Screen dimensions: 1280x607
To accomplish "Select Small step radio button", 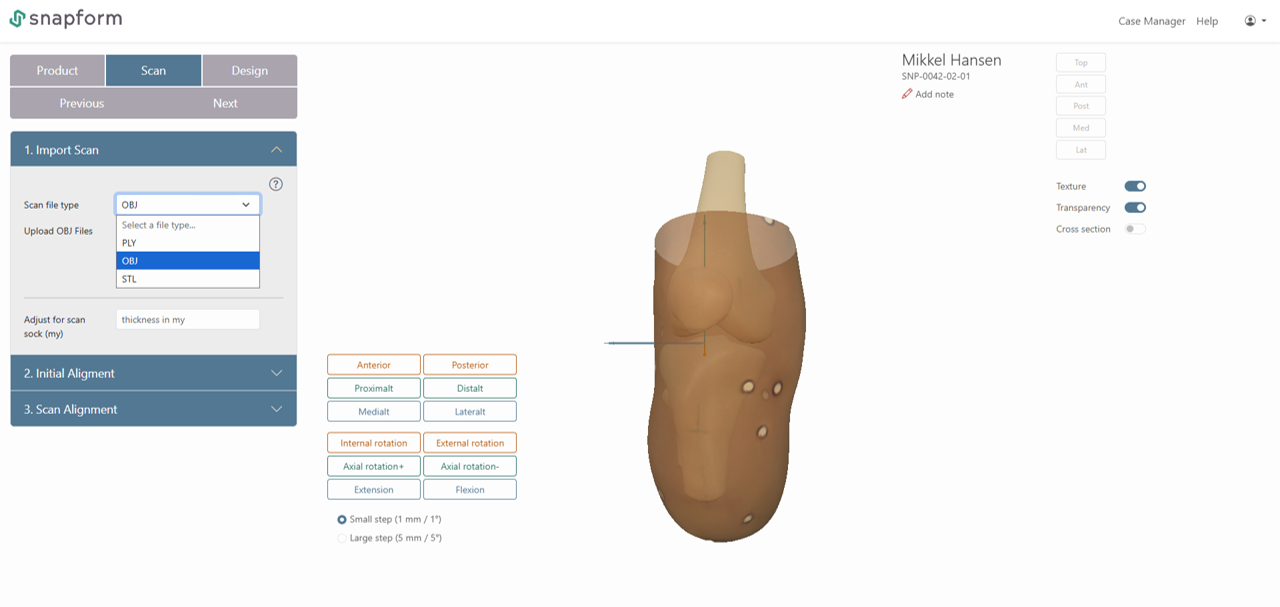I will 342,520.
